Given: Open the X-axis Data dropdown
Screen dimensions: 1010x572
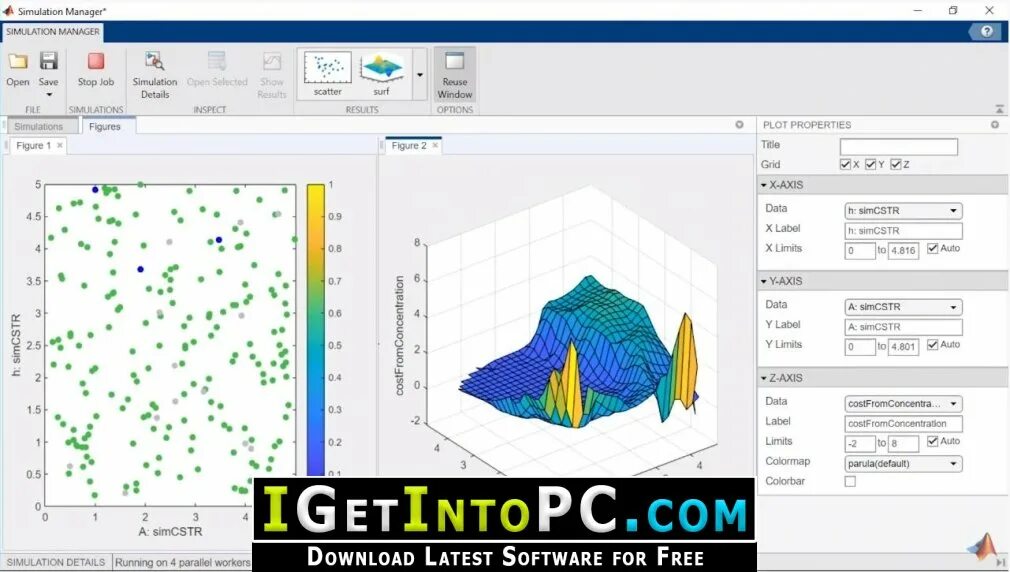Looking at the screenshot, I should pos(903,211).
